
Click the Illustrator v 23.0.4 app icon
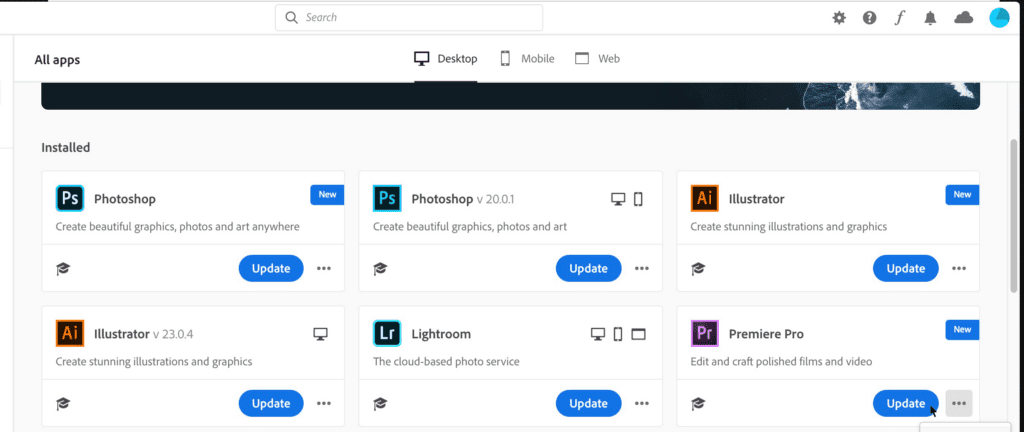[x=70, y=333]
